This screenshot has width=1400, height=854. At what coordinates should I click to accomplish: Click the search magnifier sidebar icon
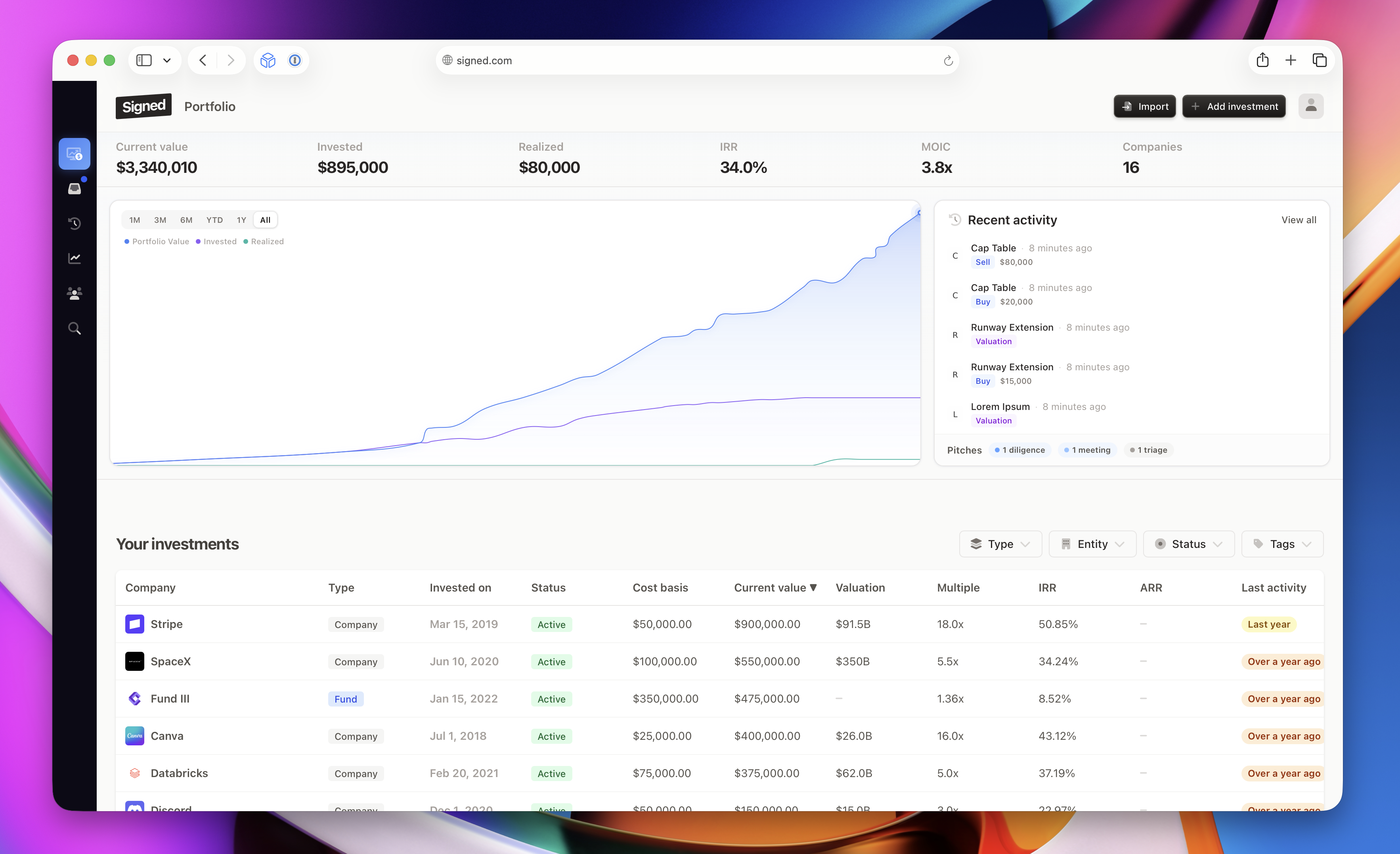(75, 328)
